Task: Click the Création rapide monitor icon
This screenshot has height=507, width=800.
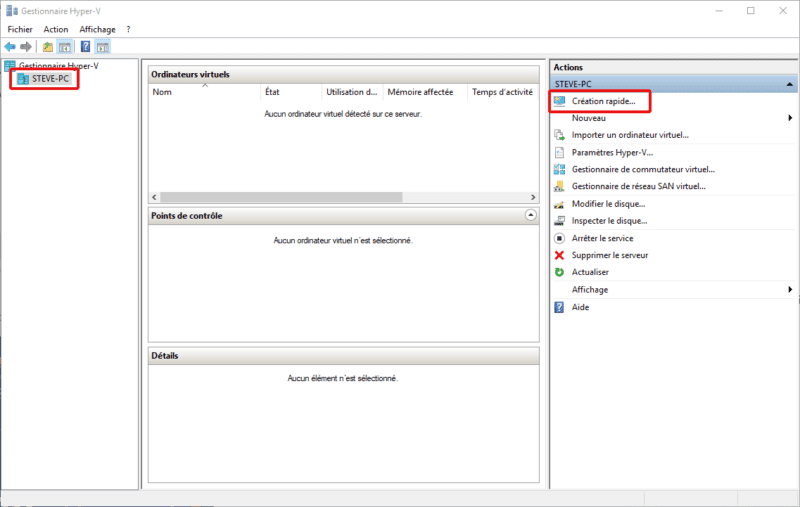Action: point(560,101)
